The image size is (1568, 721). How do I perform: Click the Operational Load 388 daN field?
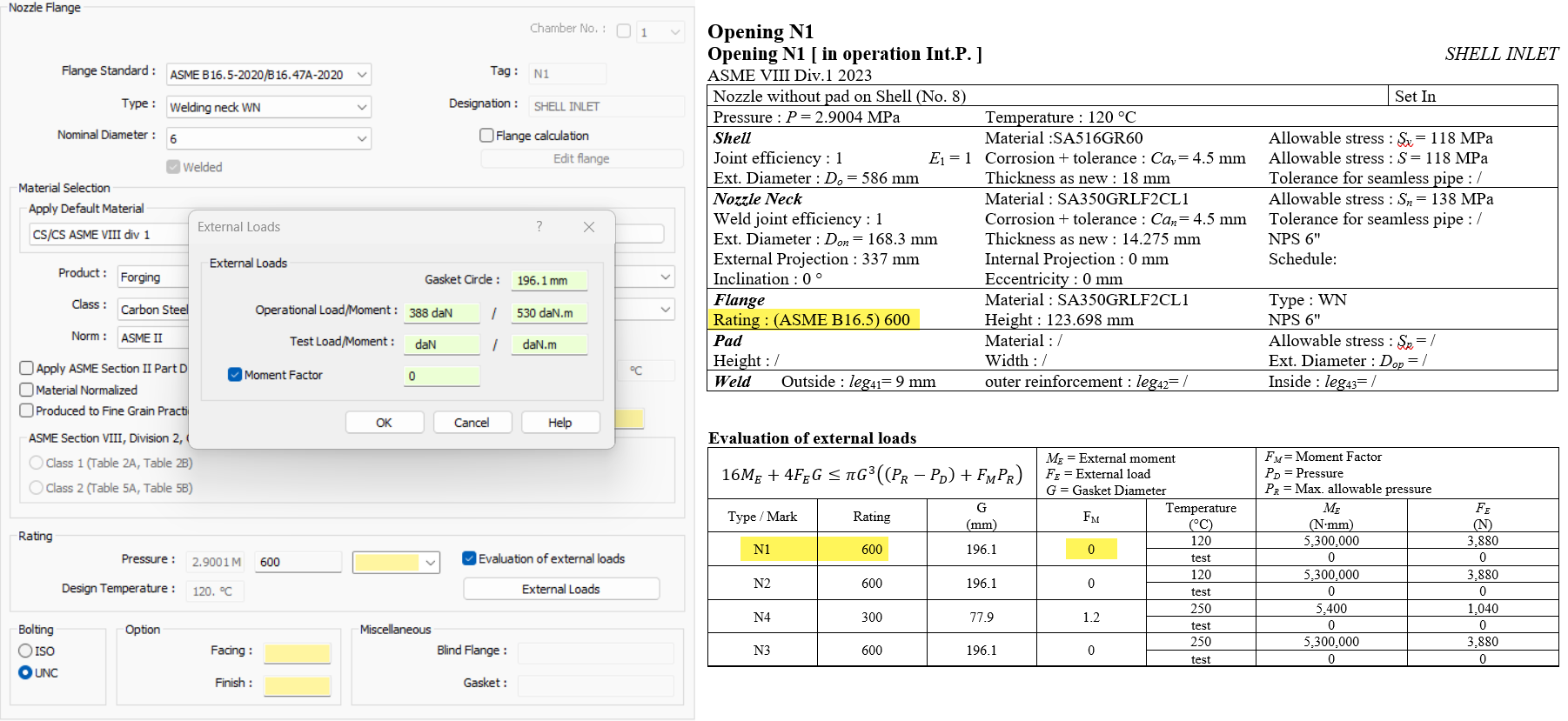pyautogui.click(x=442, y=312)
